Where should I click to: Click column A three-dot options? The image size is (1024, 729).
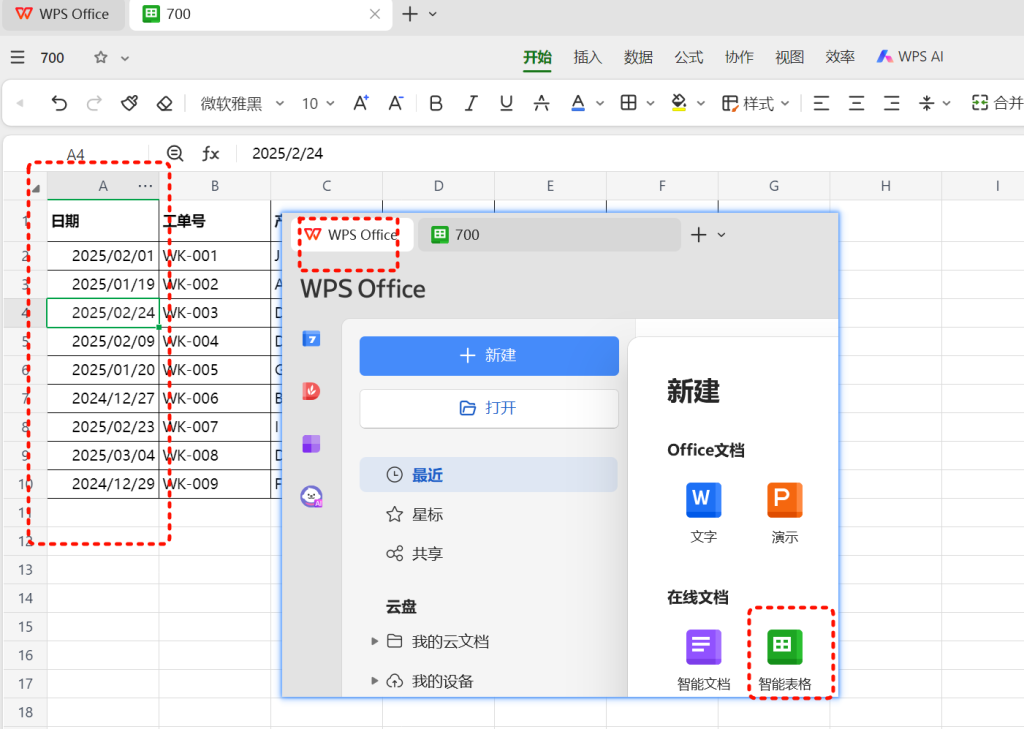point(146,186)
